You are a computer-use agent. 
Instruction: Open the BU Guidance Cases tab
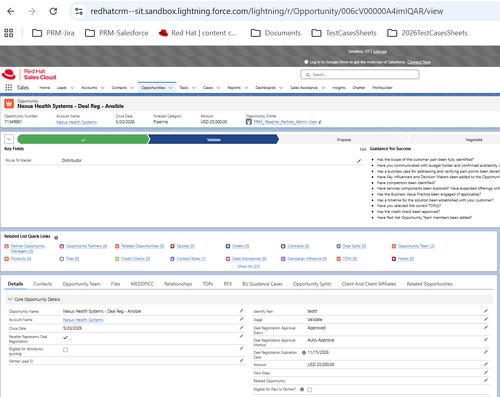[262, 284]
